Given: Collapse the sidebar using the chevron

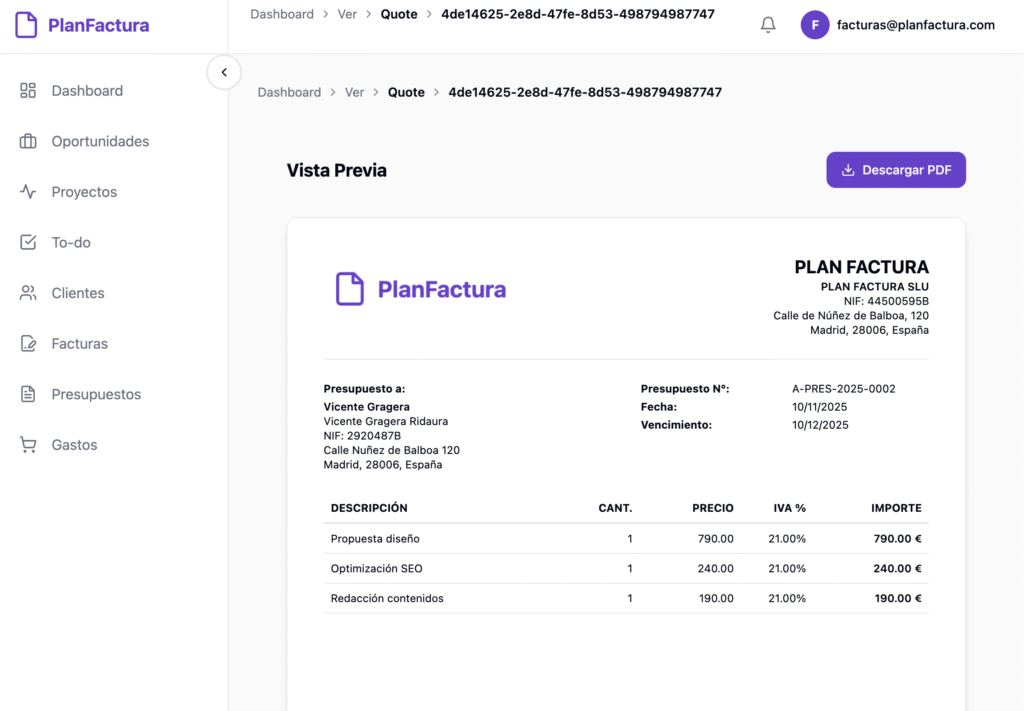Looking at the screenshot, I should click(x=224, y=72).
